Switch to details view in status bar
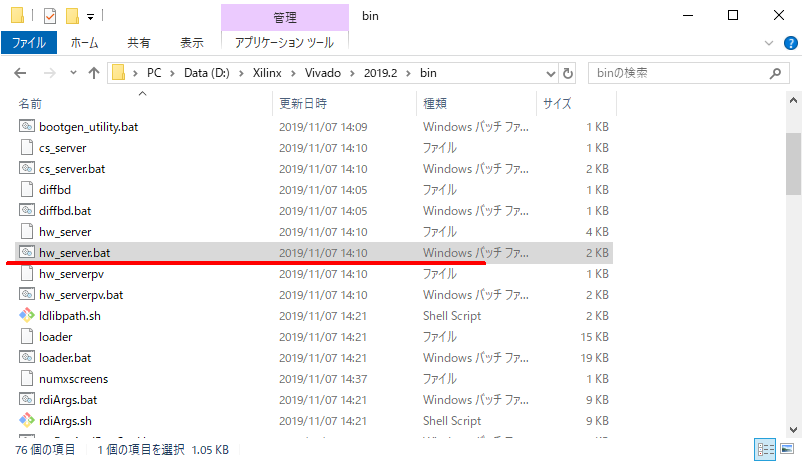The height and width of the screenshot is (462, 803). 766,450
